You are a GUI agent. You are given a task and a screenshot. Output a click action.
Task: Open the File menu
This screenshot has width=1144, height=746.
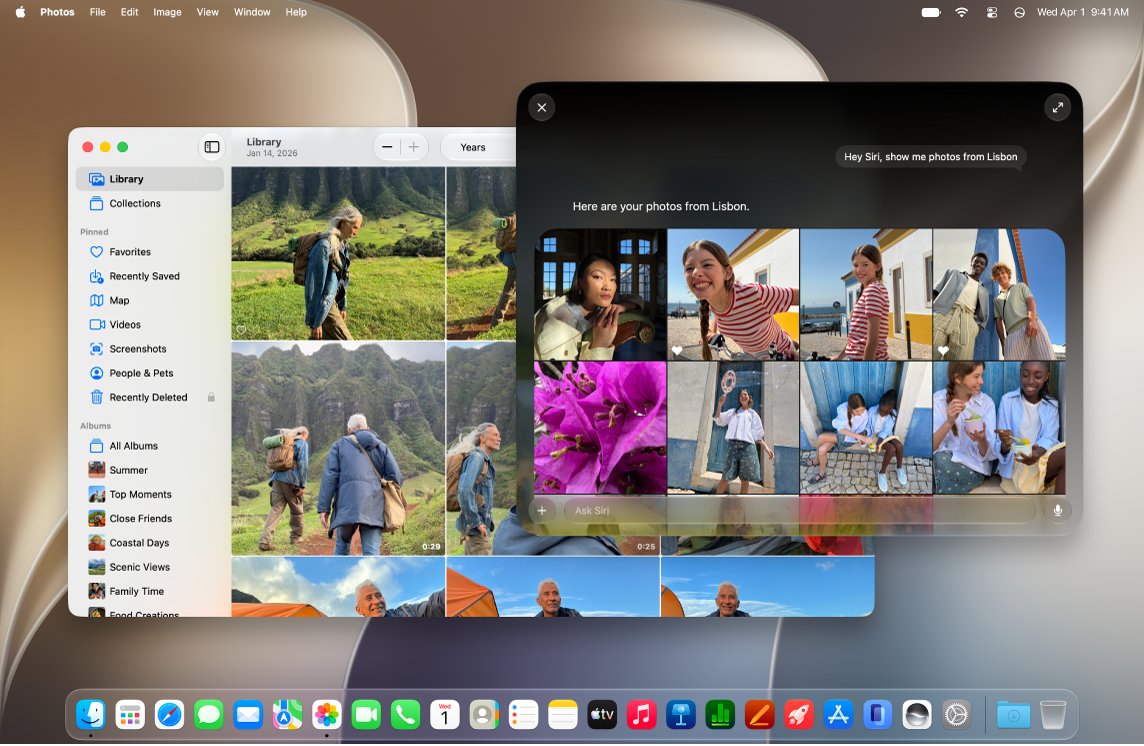[x=98, y=12]
